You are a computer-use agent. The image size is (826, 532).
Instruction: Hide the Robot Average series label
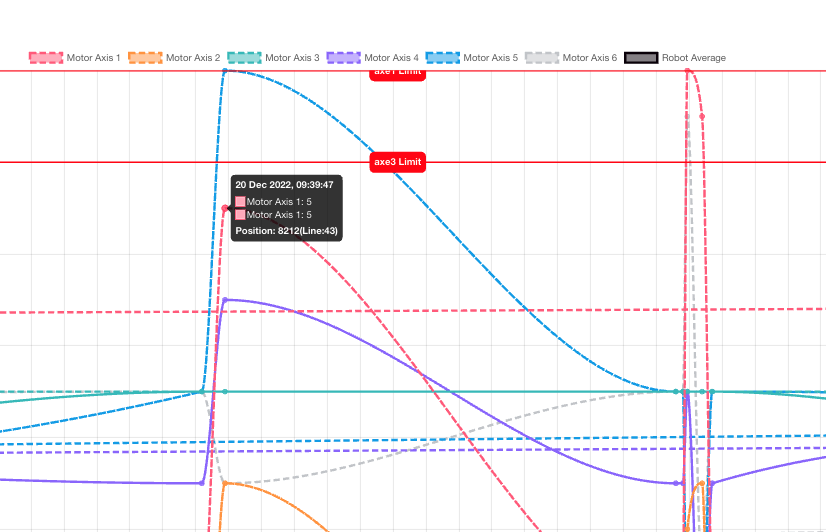694,58
